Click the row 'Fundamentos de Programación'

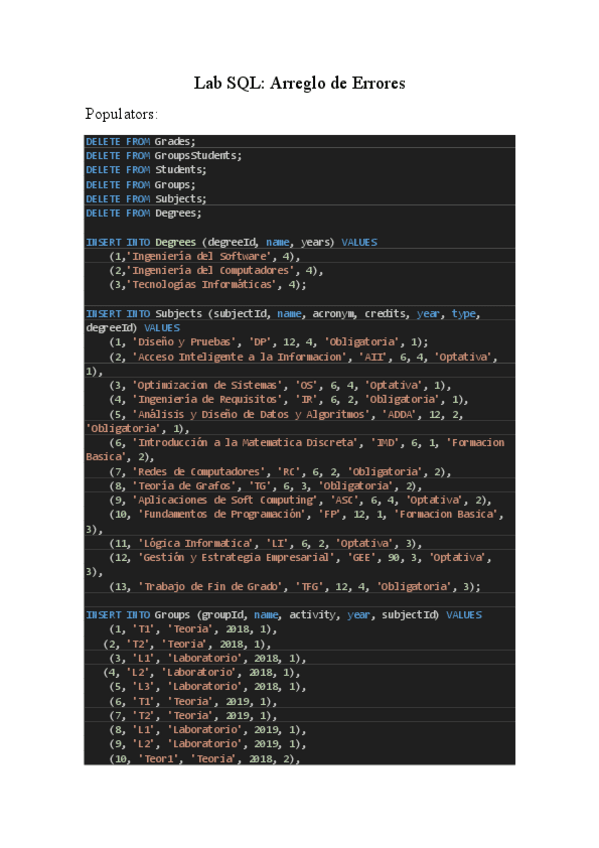[307, 514]
